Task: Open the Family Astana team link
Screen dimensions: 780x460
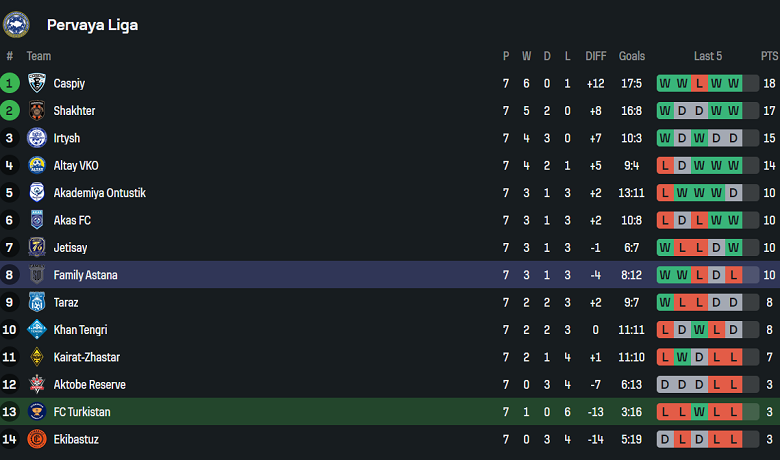Action: pyautogui.click(x=85, y=275)
